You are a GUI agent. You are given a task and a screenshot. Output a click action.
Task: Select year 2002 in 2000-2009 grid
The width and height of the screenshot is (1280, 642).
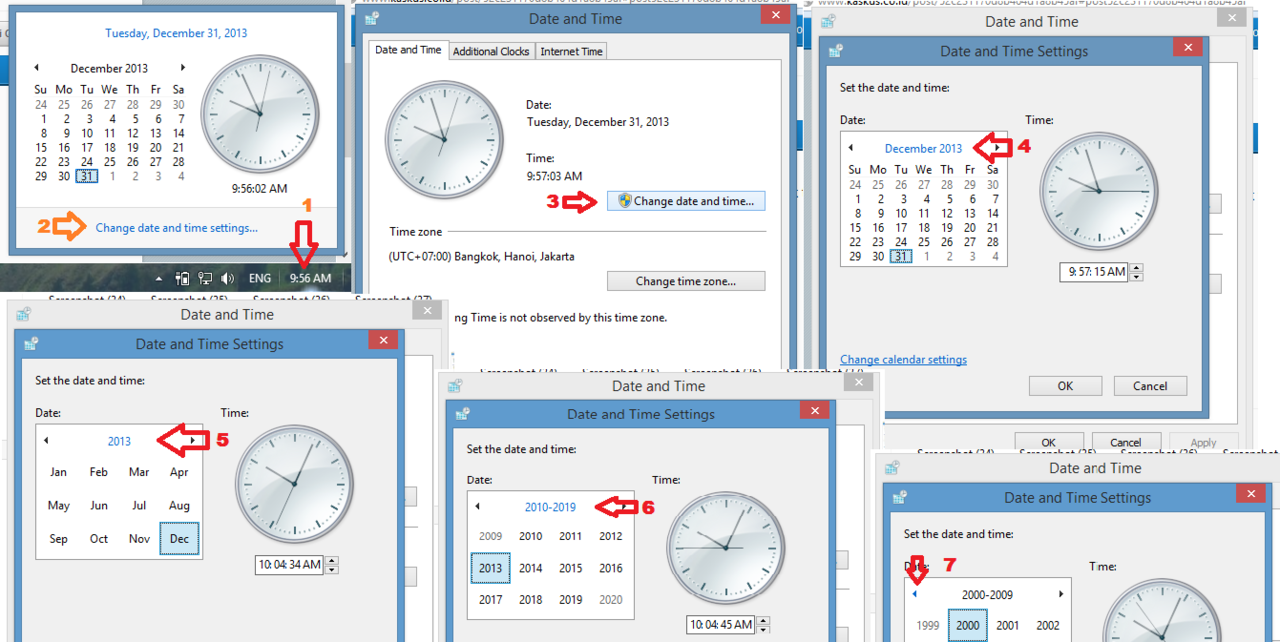point(1048,626)
